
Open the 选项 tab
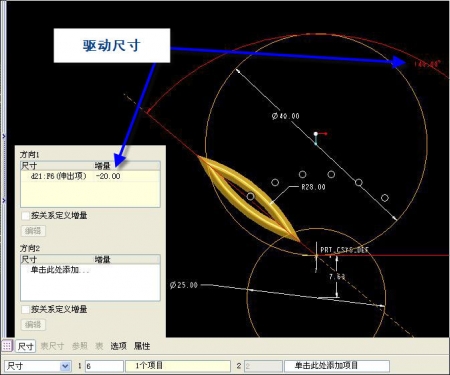point(118,346)
